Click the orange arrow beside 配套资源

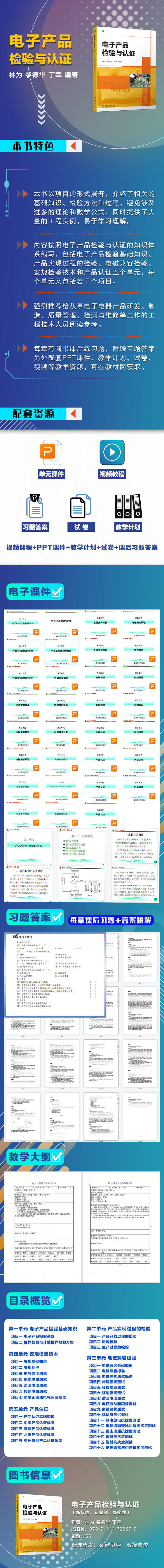pos(74,413)
